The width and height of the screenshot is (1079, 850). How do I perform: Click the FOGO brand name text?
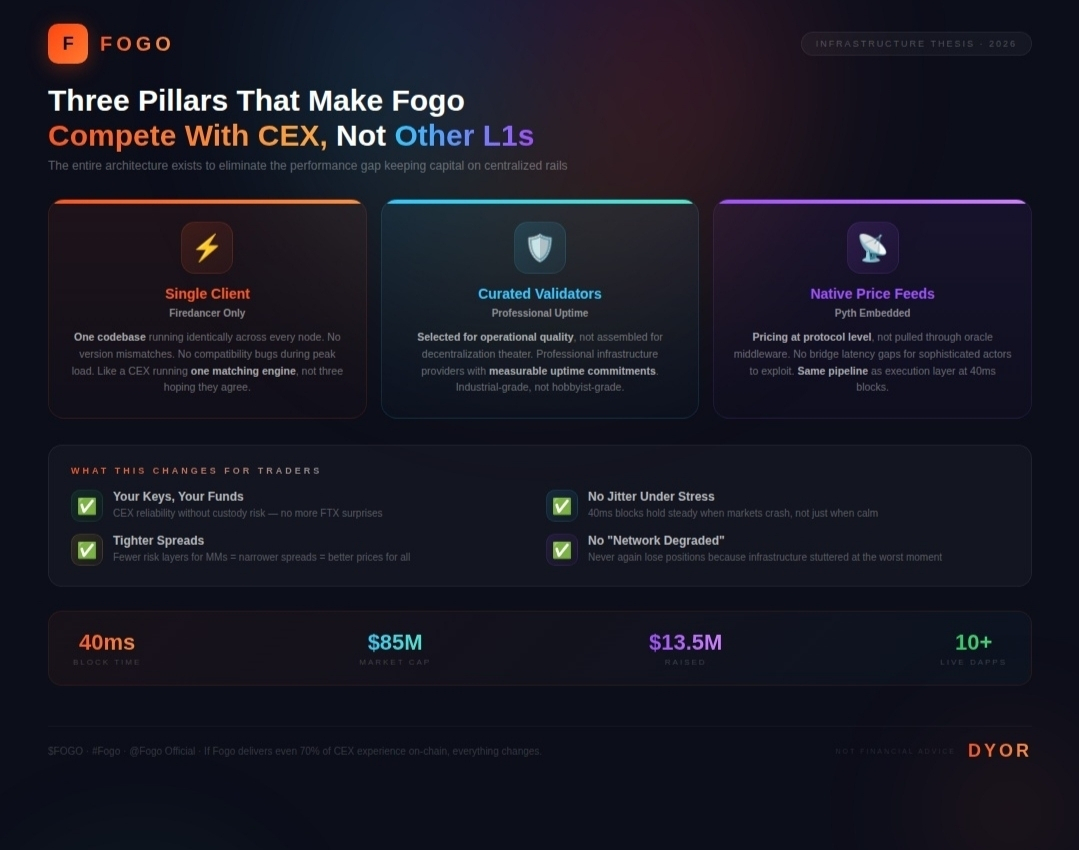pos(136,44)
